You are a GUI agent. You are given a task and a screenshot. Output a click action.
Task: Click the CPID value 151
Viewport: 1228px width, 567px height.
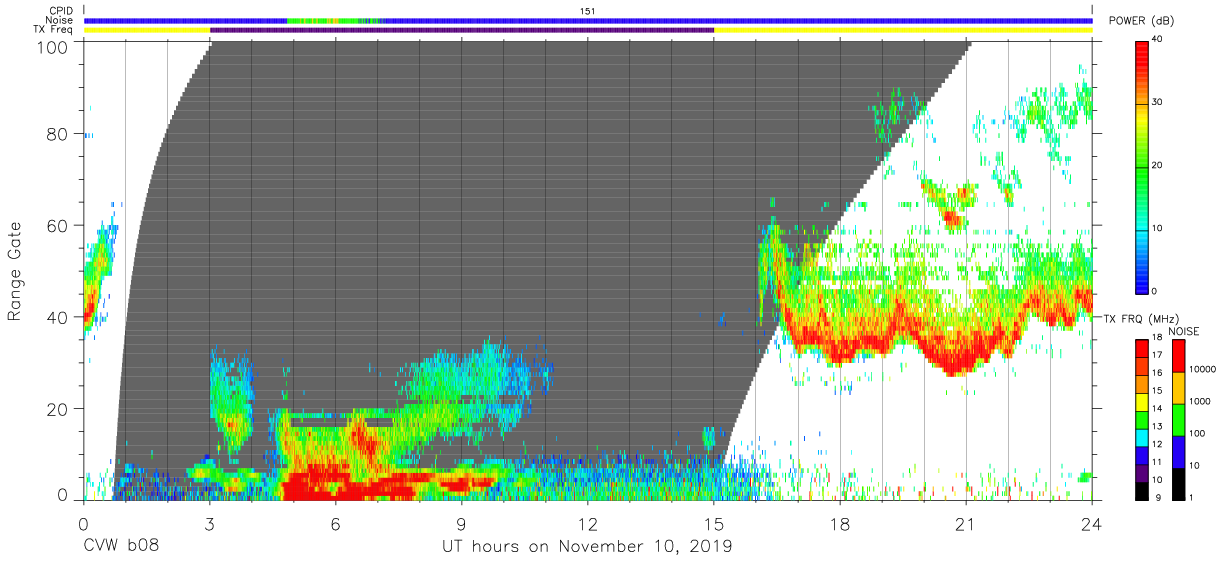tap(588, 11)
